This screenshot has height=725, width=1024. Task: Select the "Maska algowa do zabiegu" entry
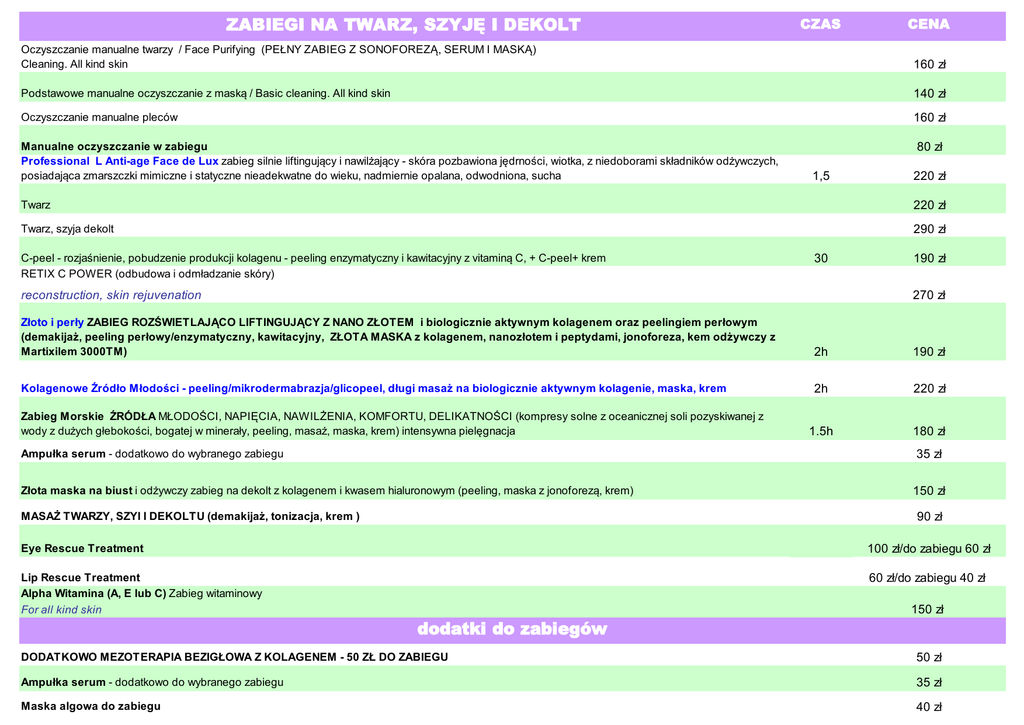[x=91, y=706]
